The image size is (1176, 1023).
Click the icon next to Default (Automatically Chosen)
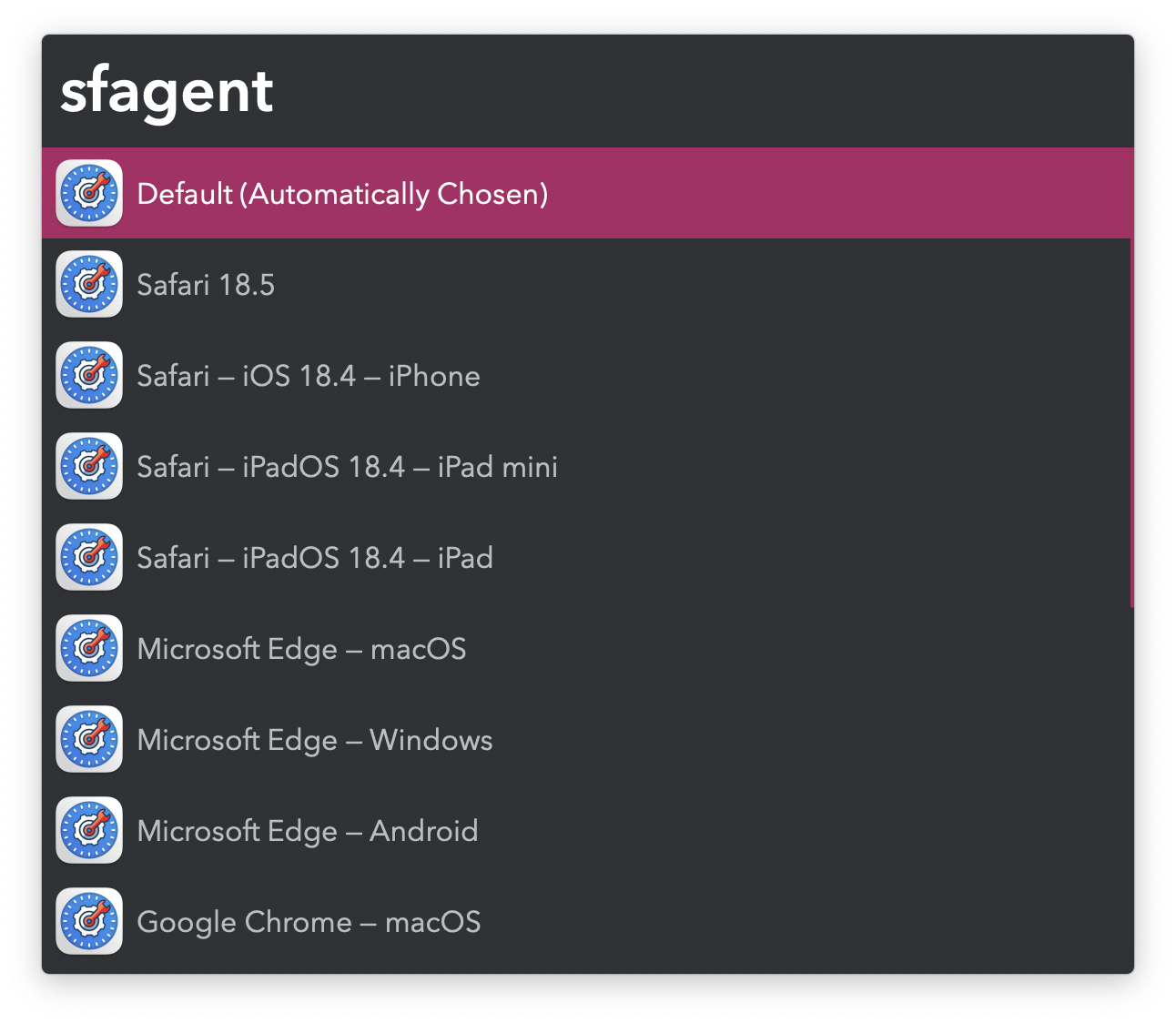tap(89, 193)
